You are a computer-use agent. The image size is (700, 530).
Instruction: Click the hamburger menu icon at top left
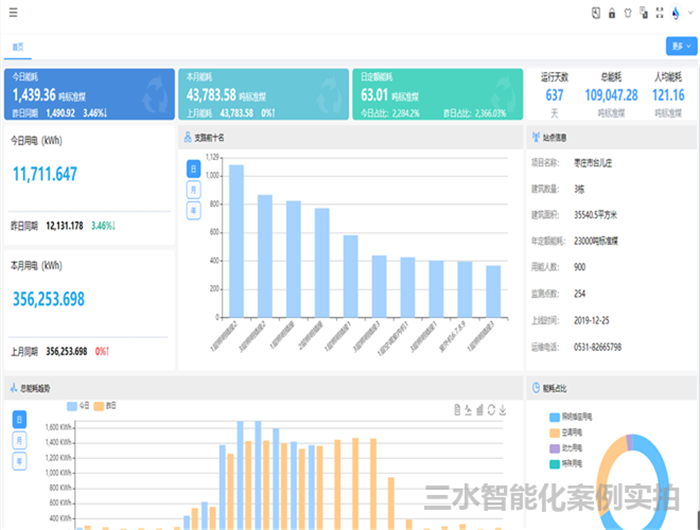pyautogui.click(x=13, y=13)
